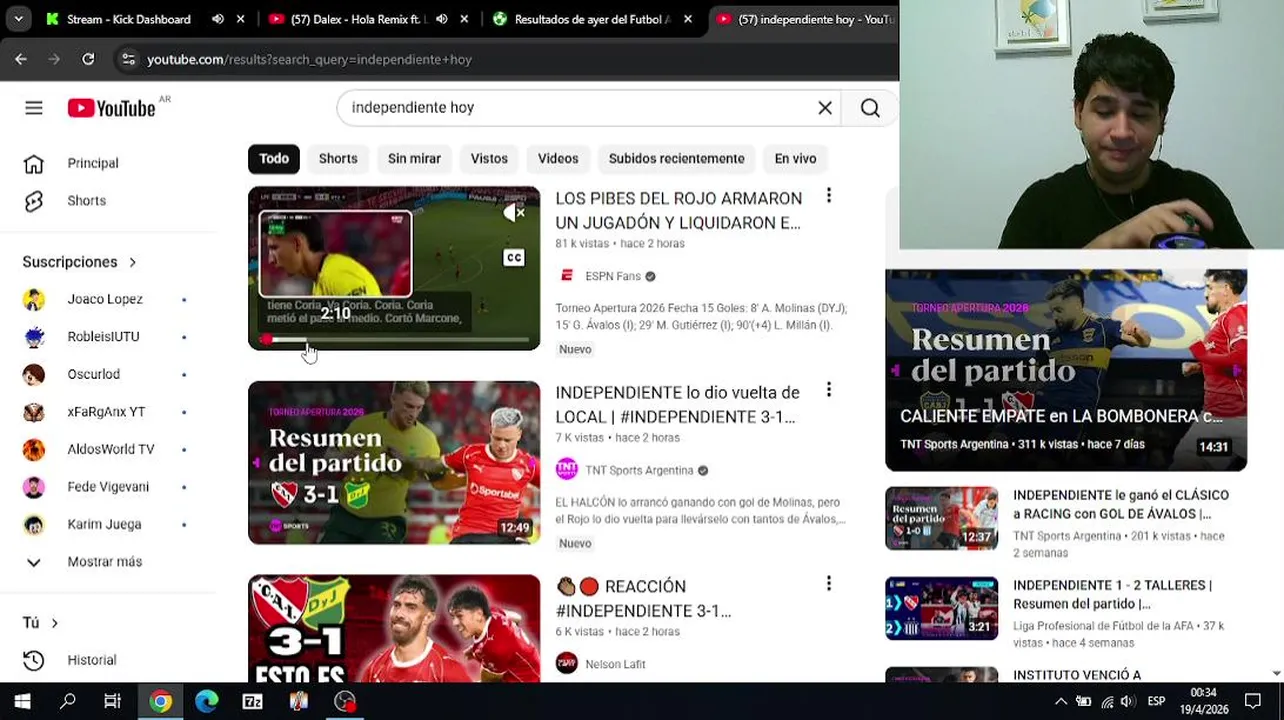The width and height of the screenshot is (1284, 720).
Task: Open the YouTube hamburger guide menu
Action: pos(34,108)
